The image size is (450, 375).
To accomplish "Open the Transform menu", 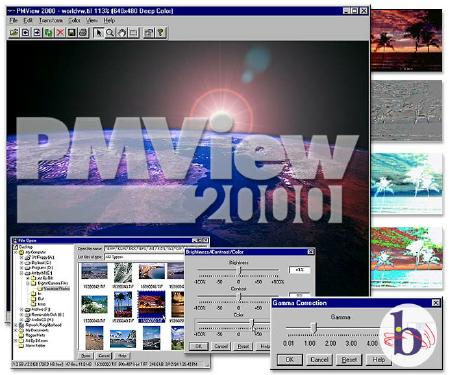I will [x=51, y=20].
